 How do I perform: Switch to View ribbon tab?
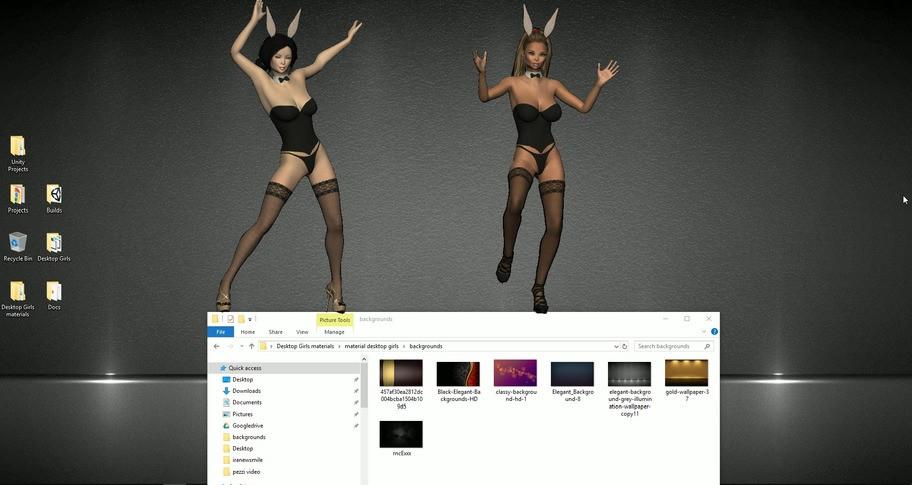pos(302,331)
